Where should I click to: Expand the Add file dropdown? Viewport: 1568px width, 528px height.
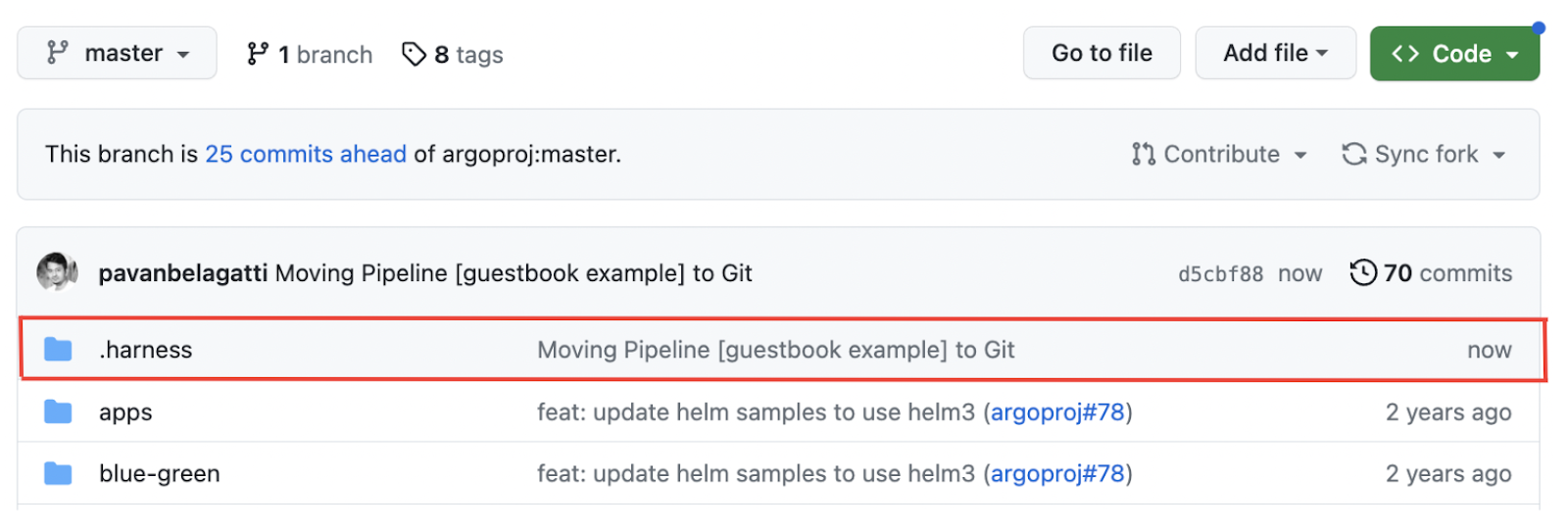point(1275,53)
